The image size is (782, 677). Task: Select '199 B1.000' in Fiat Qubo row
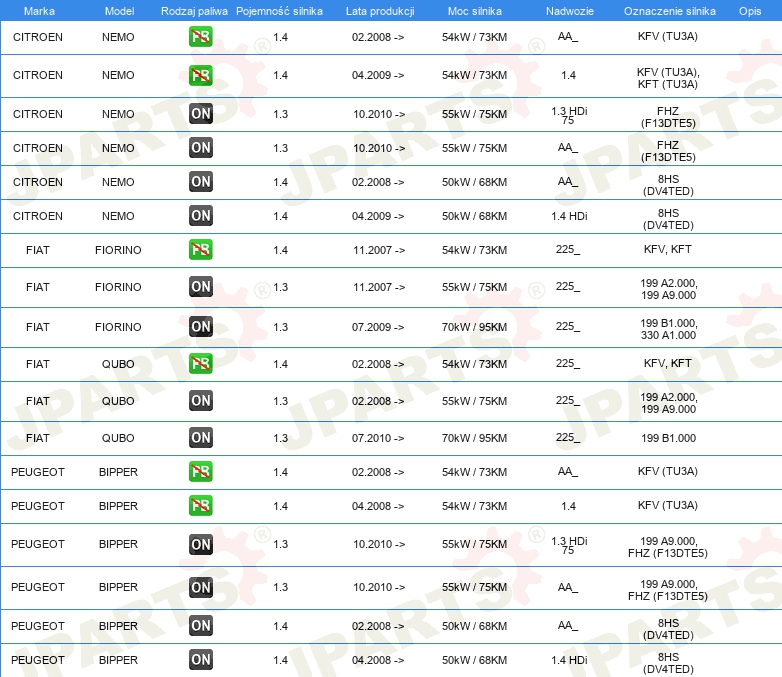pos(668,438)
